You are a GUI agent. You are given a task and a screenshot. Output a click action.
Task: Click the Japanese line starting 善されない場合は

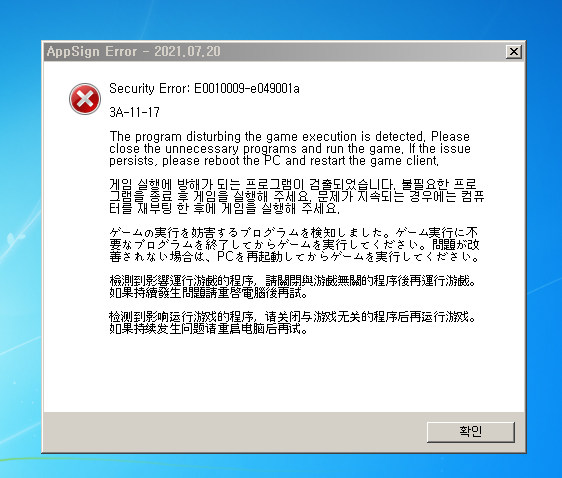(295, 257)
